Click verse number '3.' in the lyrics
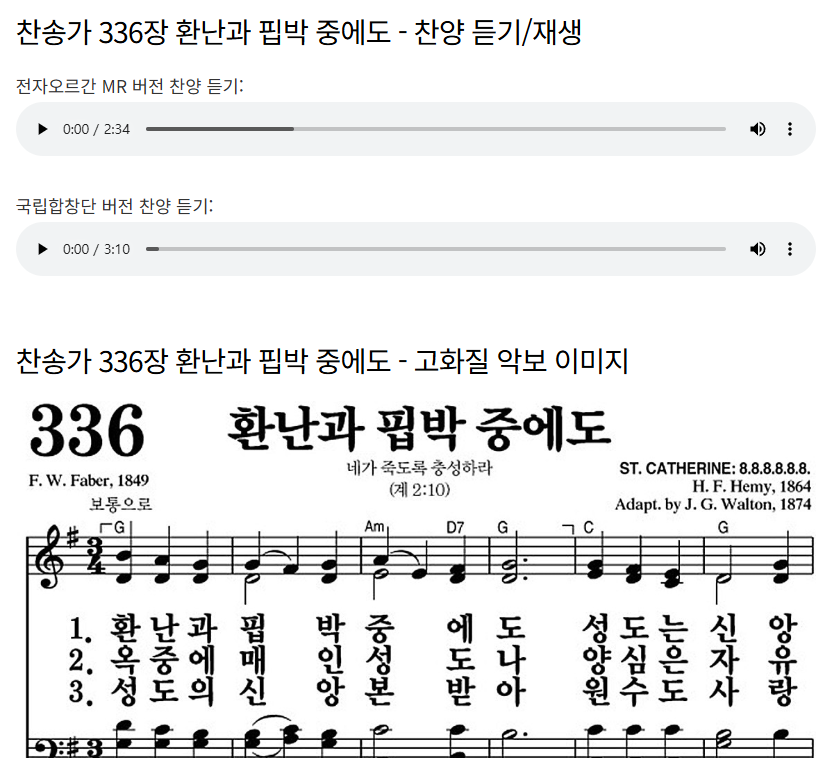Image resolution: width=834 pixels, height=758 pixels. coord(80,693)
